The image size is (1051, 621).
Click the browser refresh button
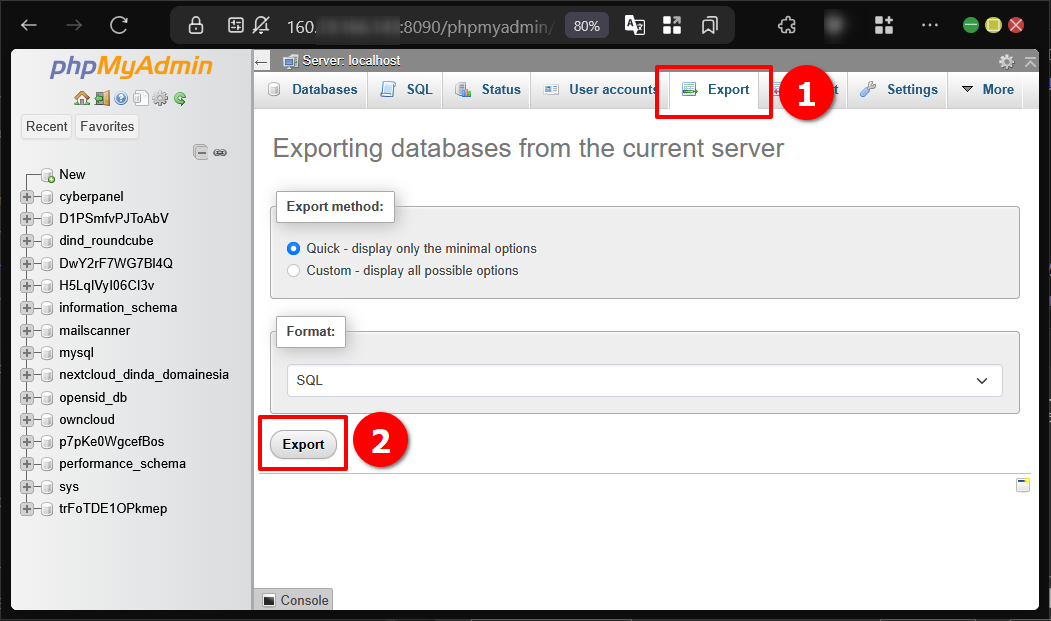(x=119, y=25)
